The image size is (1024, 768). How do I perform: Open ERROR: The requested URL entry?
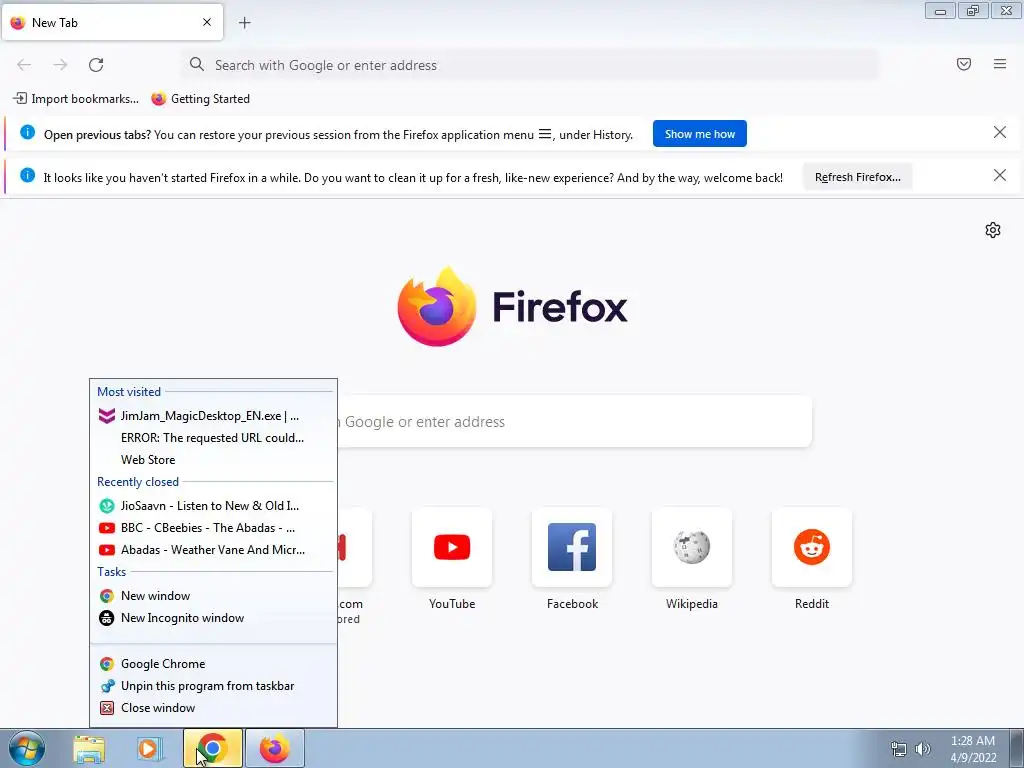click(x=213, y=438)
